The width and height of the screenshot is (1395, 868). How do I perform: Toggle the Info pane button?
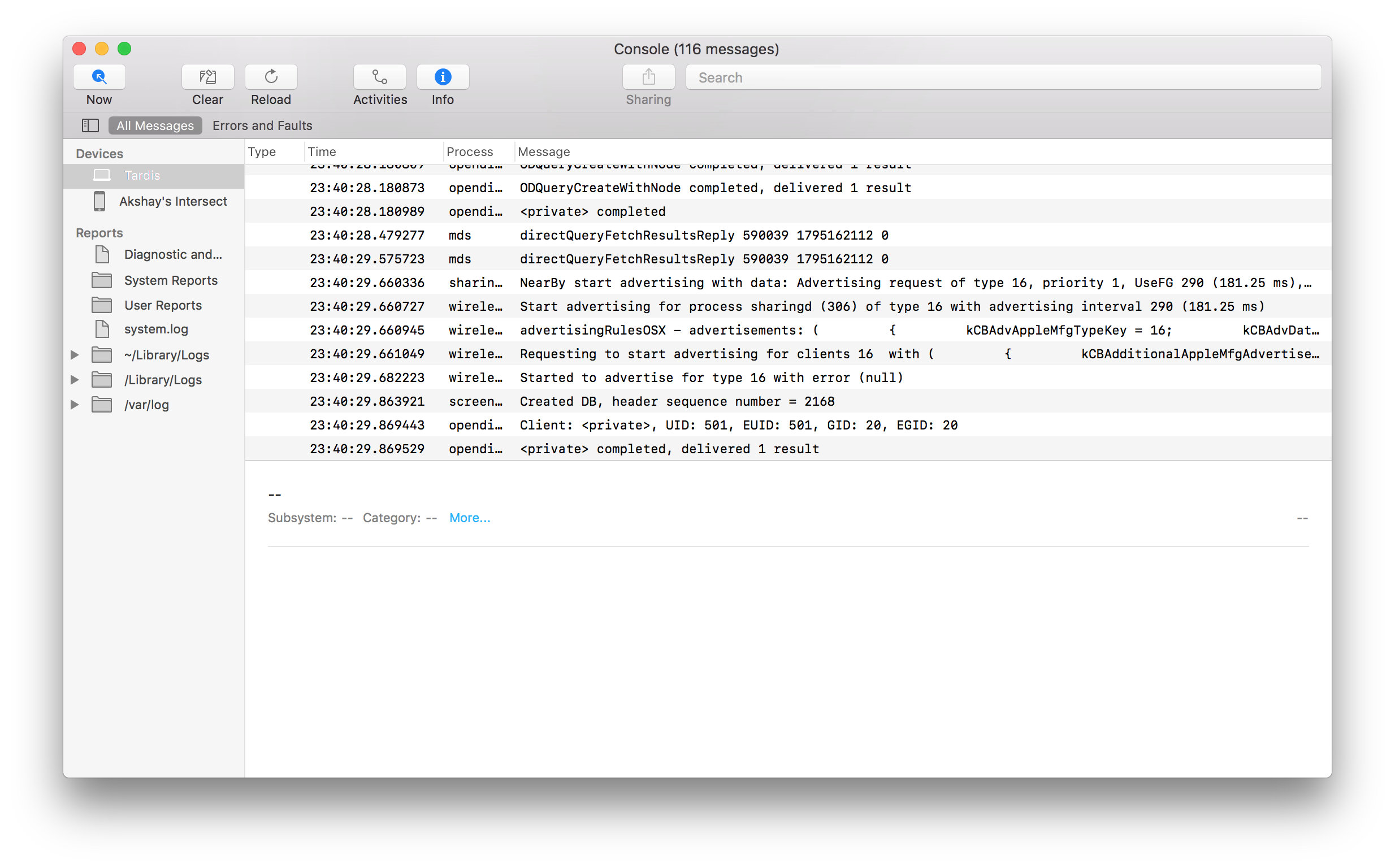(x=443, y=77)
